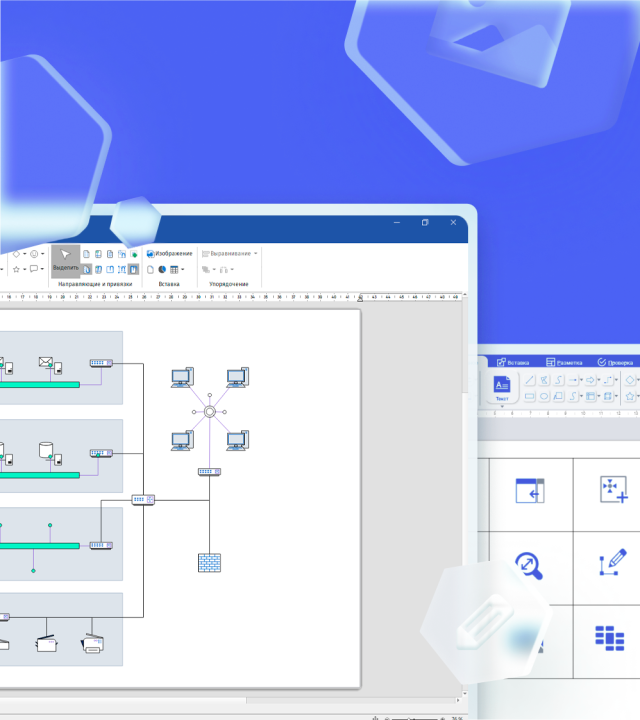Expand dropdown under the Текст button
This screenshot has height=720, width=640.
(x=502, y=406)
